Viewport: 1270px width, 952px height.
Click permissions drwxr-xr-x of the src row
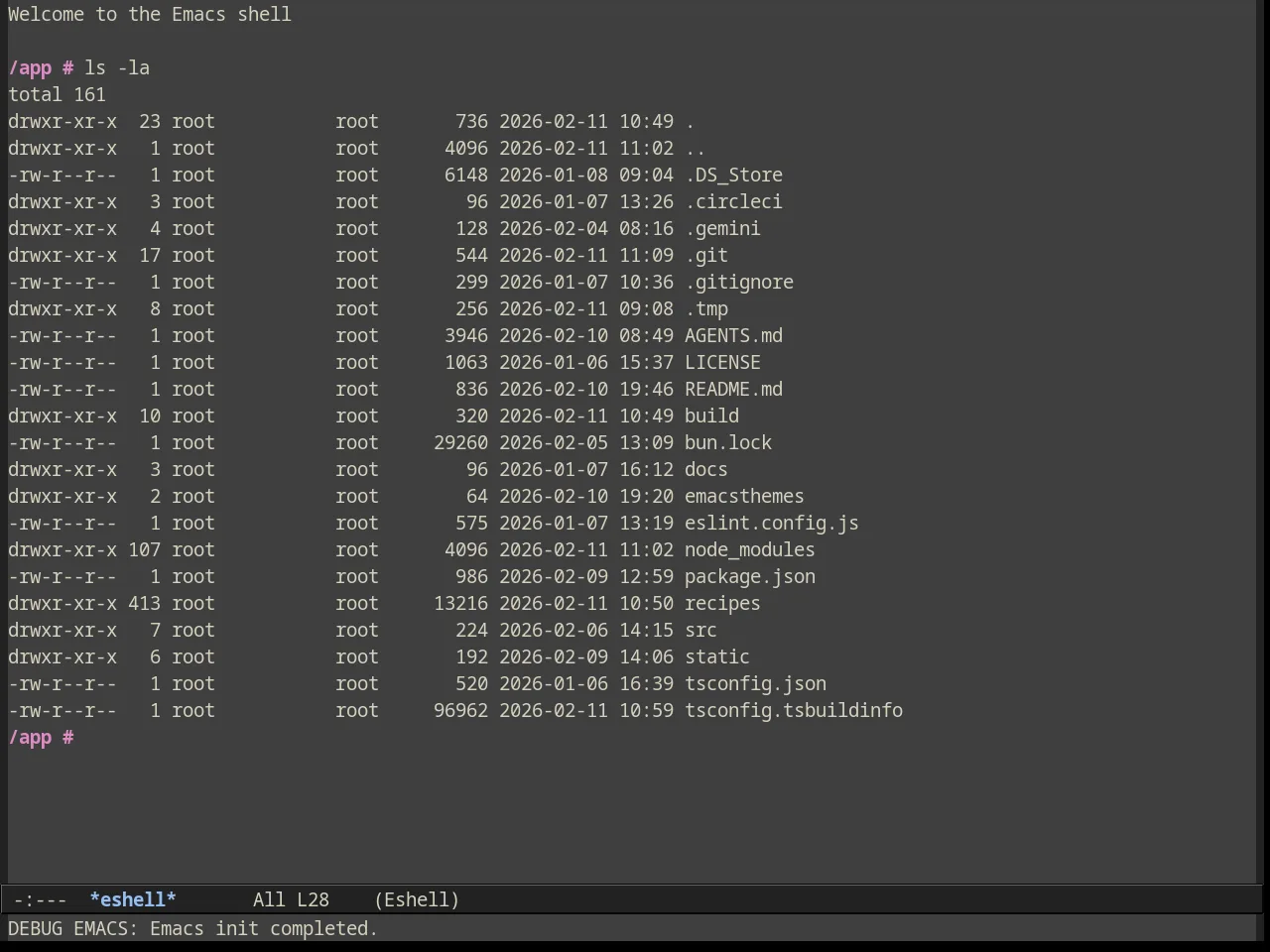pos(63,631)
